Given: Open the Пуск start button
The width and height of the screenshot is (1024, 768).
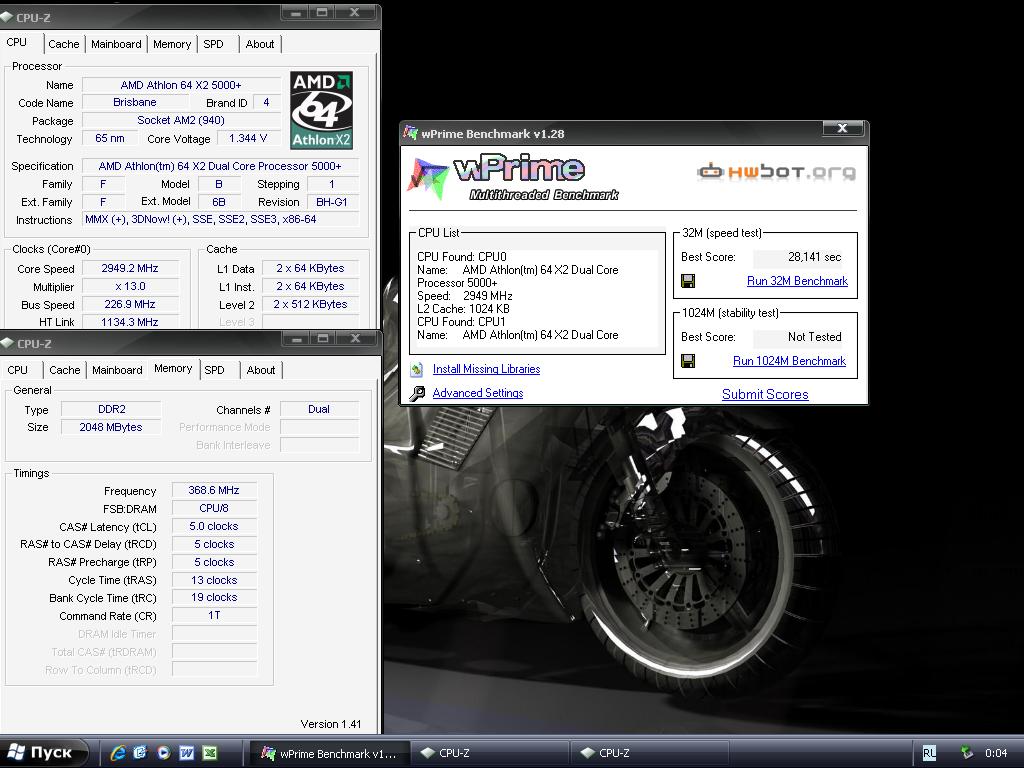Looking at the screenshot, I should [x=43, y=752].
